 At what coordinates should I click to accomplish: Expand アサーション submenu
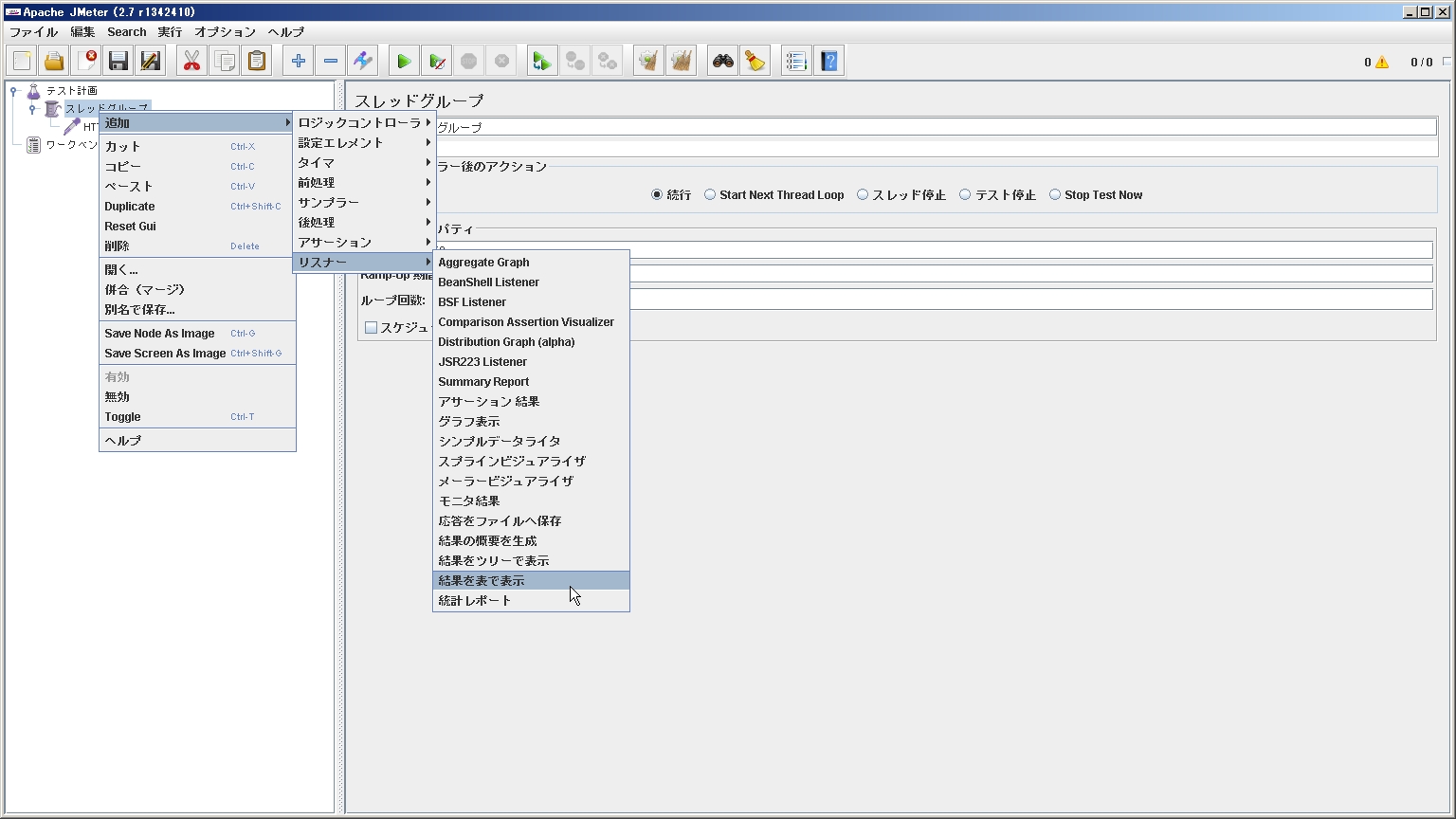364,243
